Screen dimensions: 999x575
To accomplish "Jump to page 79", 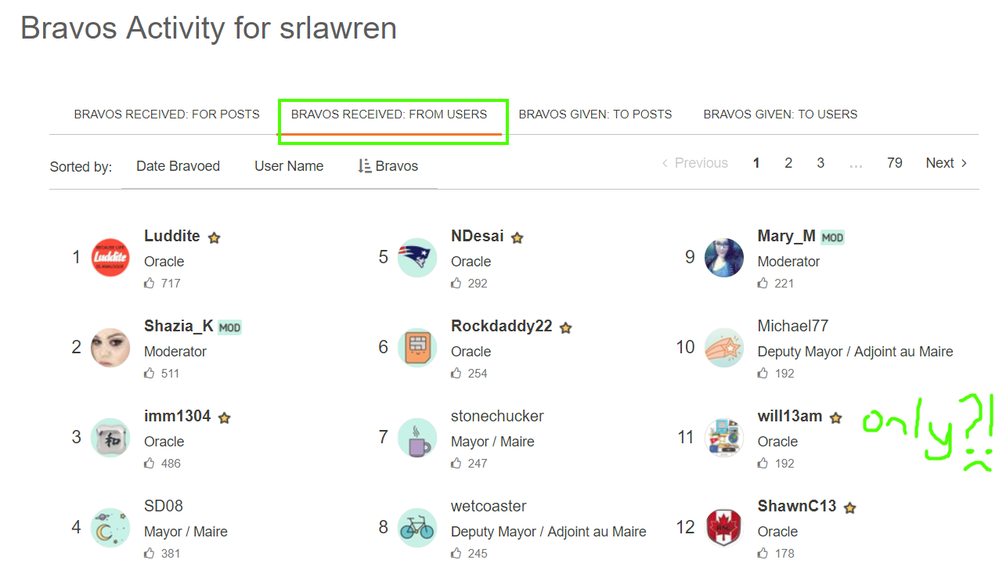I will point(894,163).
